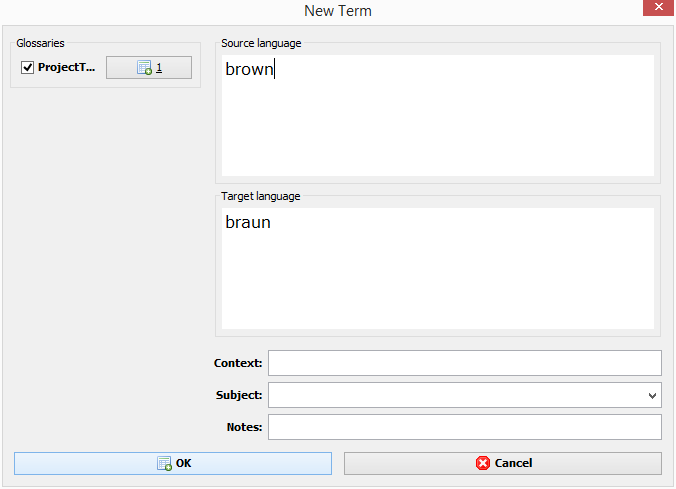
Task: Click inside the Subject combo box field
Action: pyautogui.click(x=455, y=395)
